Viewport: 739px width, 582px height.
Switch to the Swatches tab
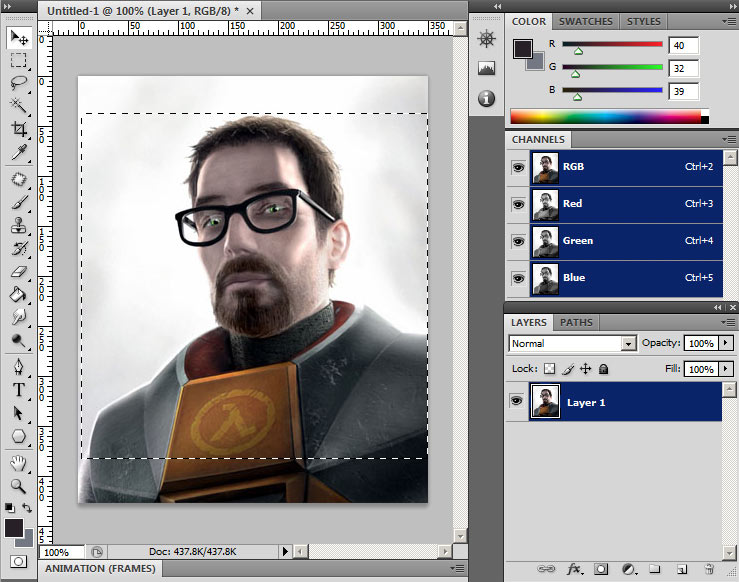click(x=585, y=21)
